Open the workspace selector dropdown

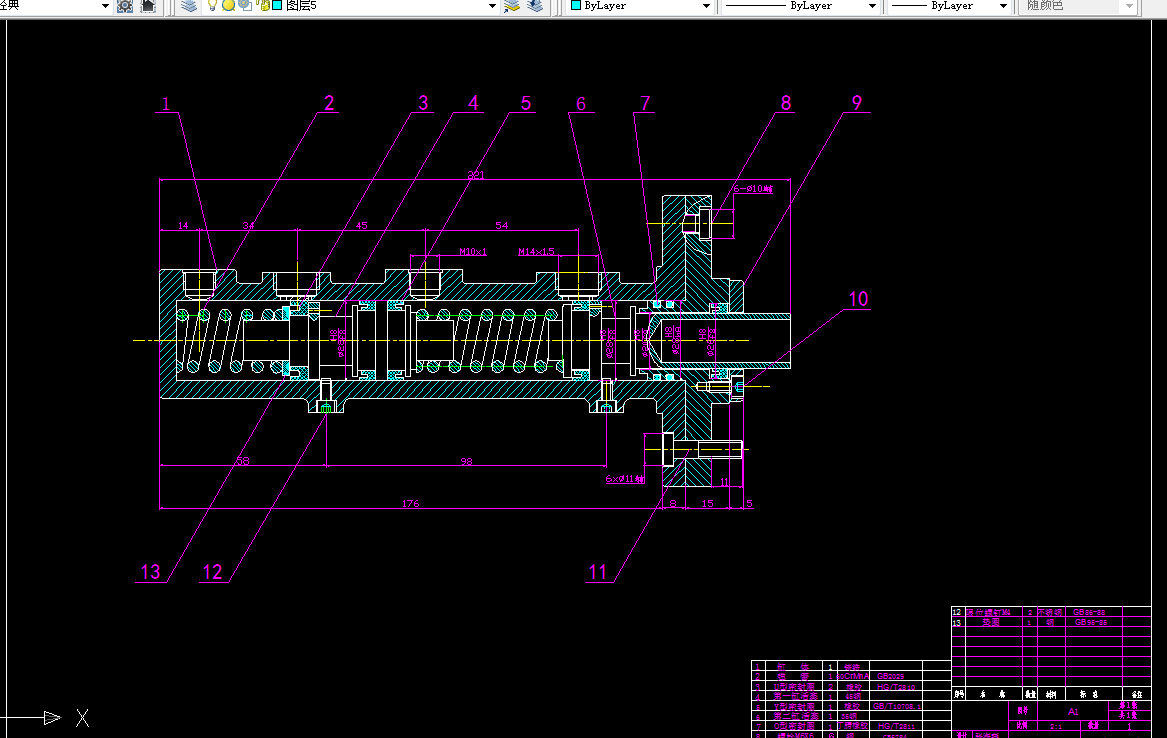105,6
